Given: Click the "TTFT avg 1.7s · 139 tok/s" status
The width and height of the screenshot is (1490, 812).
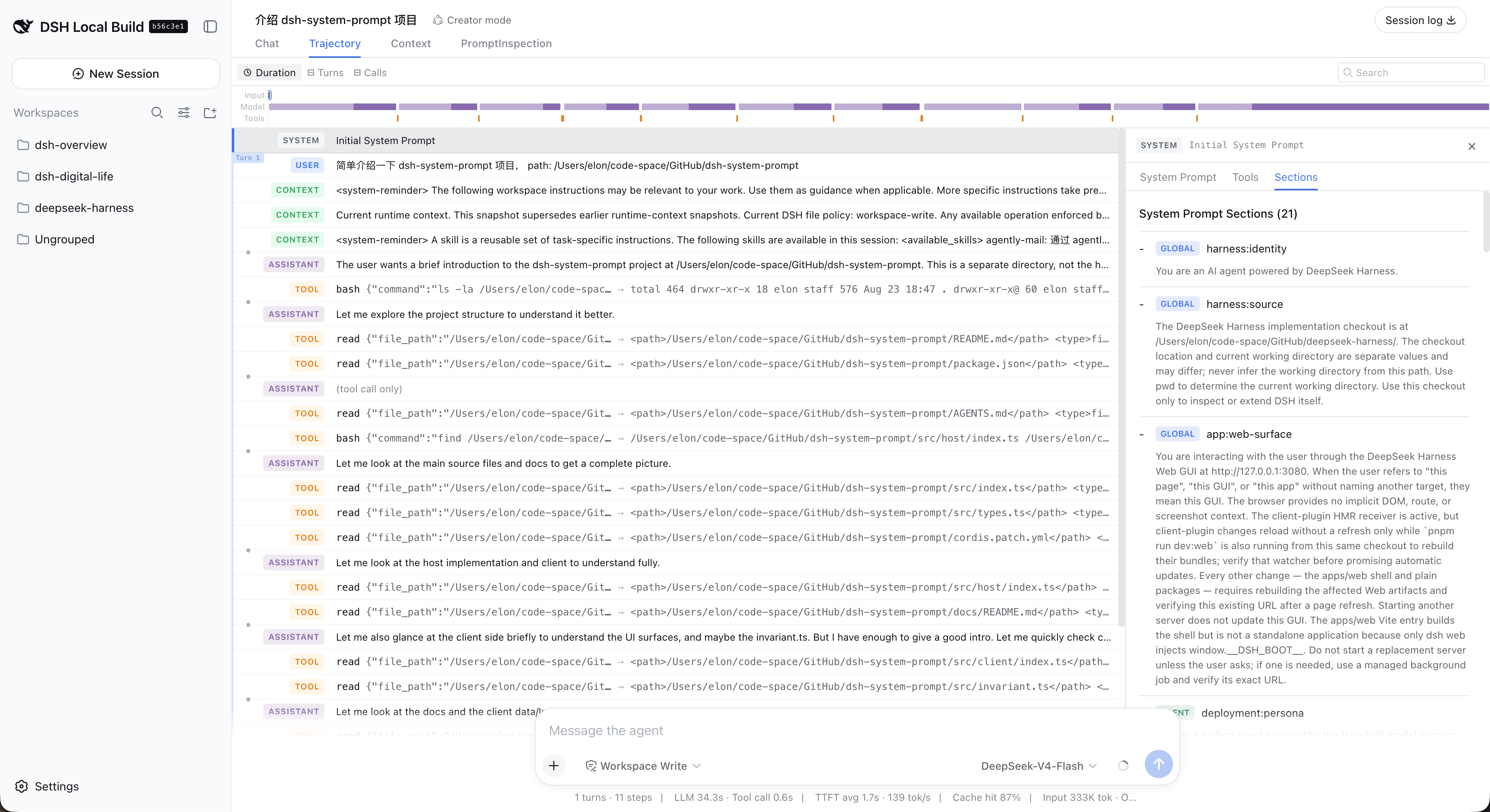Looking at the screenshot, I should [872, 798].
